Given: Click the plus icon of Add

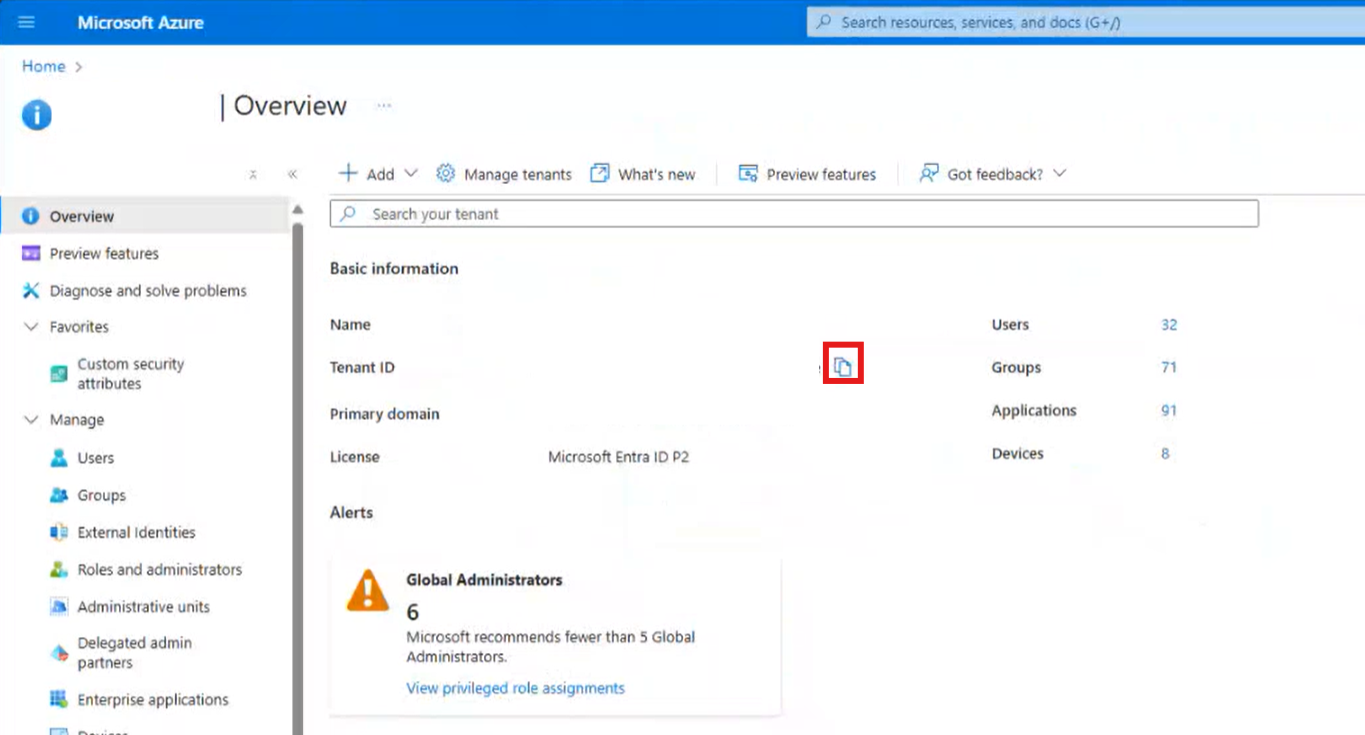Looking at the screenshot, I should [348, 173].
